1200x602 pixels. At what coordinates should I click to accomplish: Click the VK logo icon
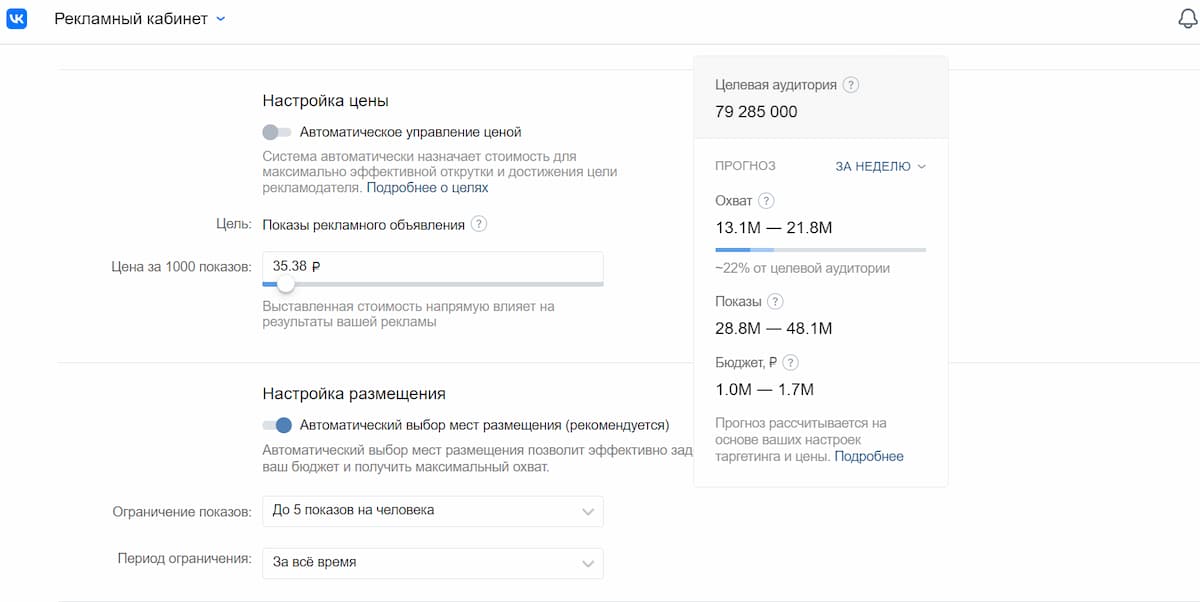(x=17, y=18)
